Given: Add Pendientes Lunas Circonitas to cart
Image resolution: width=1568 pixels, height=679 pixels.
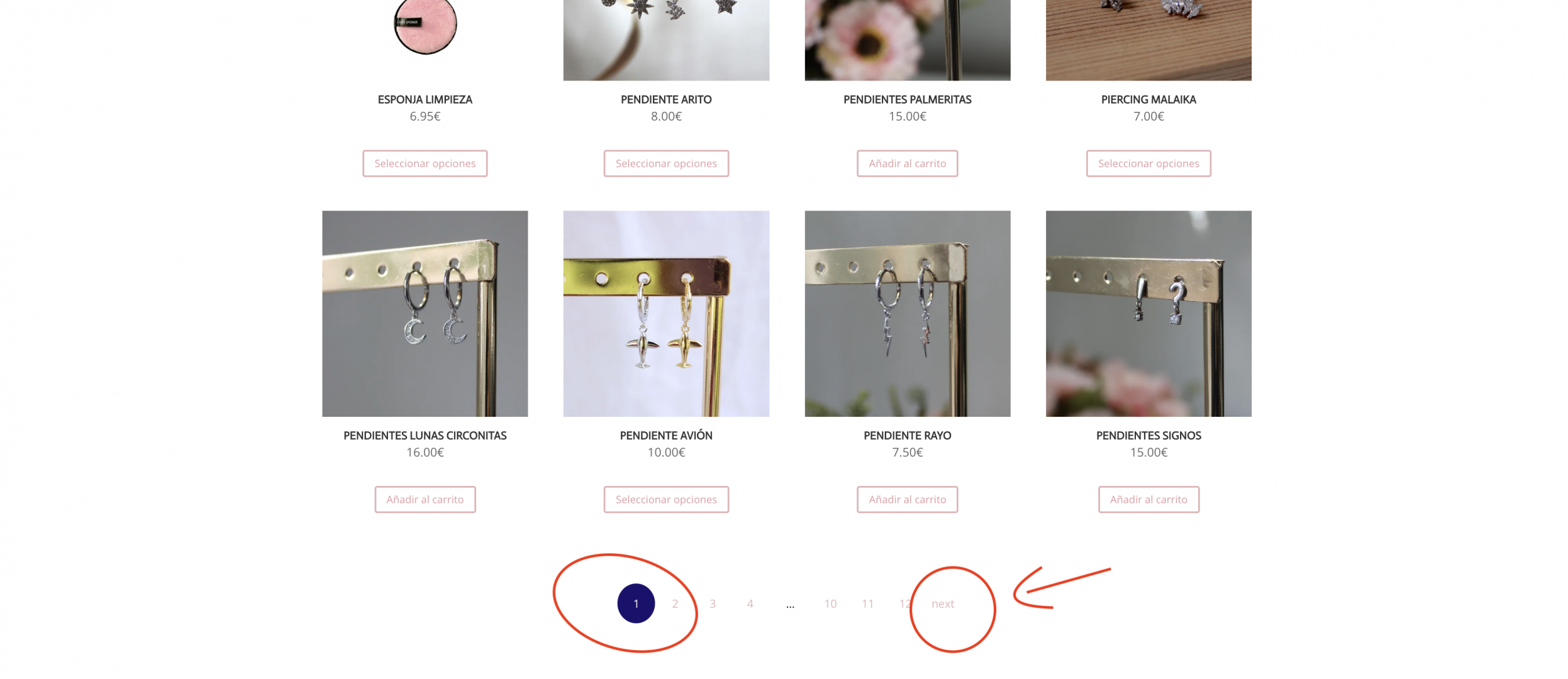Looking at the screenshot, I should (425, 499).
